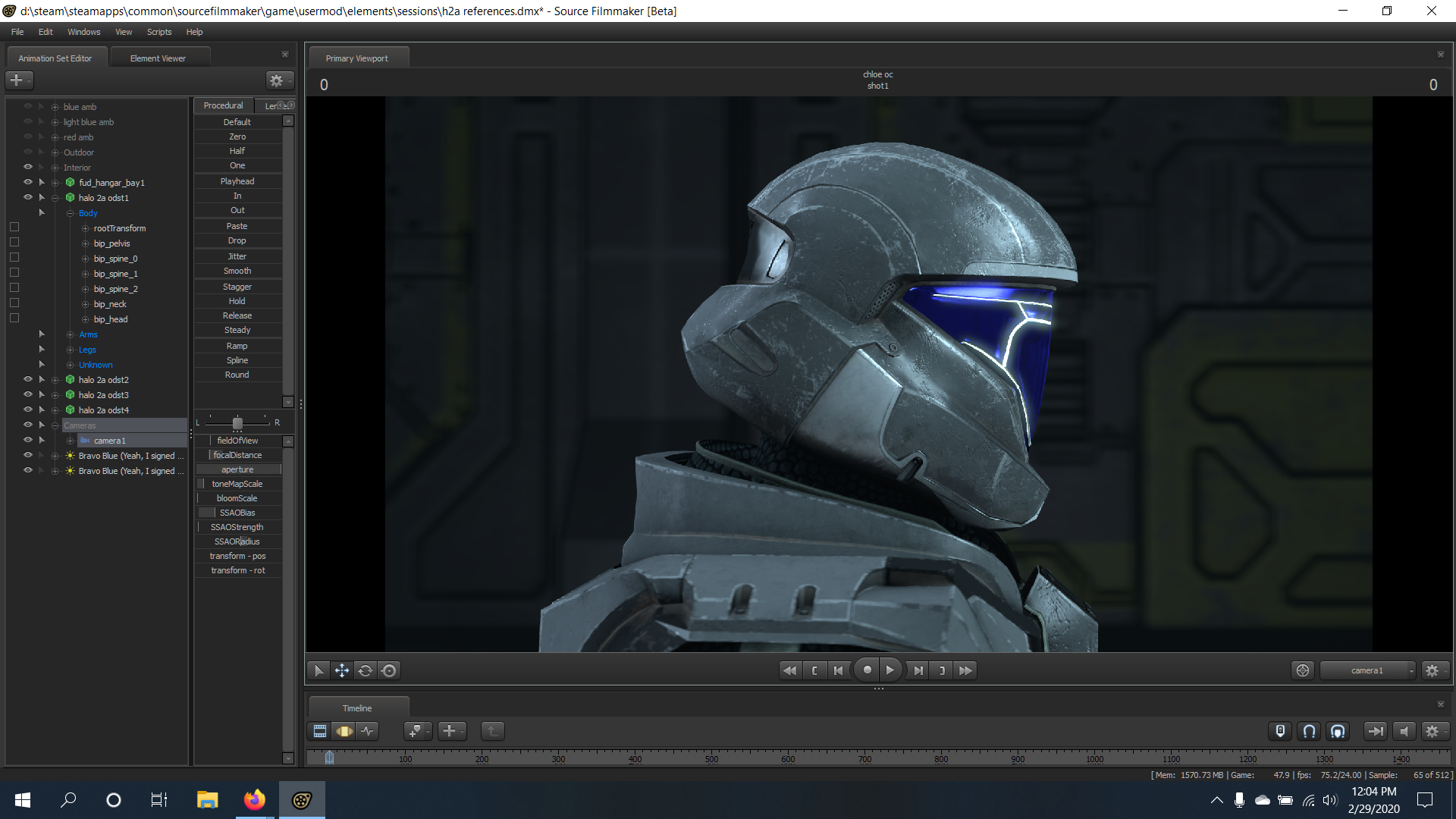Click the timeline key mode tool

(x=417, y=731)
